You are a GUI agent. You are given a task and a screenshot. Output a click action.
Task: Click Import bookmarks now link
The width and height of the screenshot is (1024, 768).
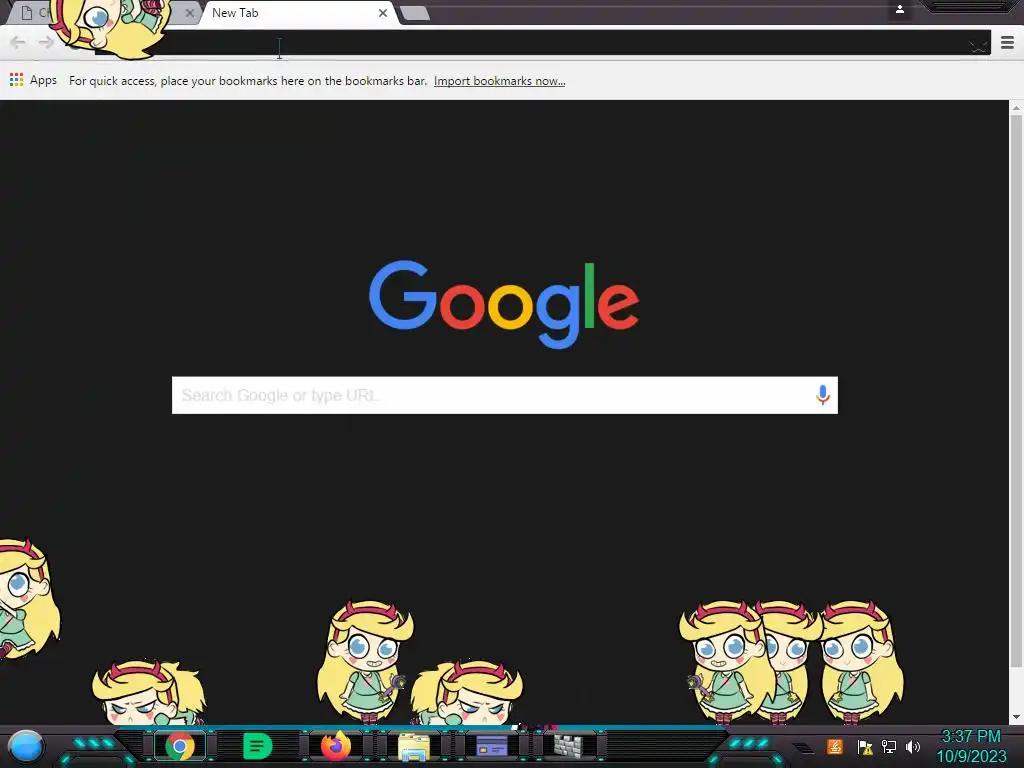click(500, 81)
